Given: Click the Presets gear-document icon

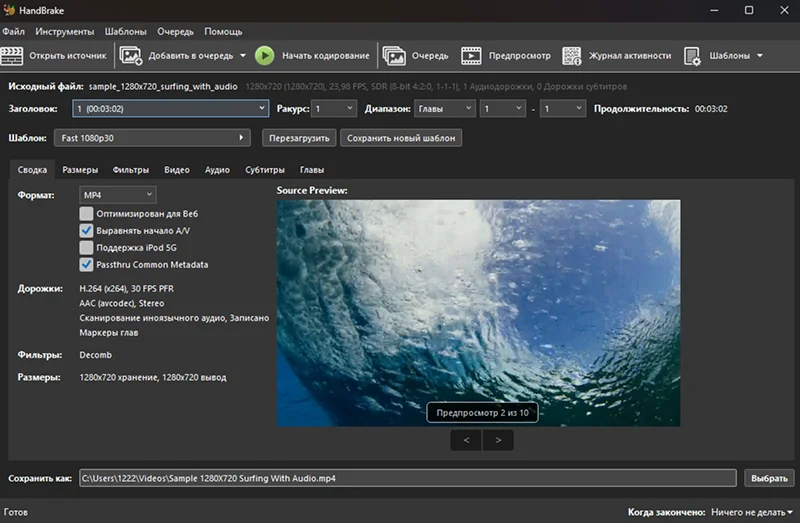Looking at the screenshot, I should (x=692, y=56).
